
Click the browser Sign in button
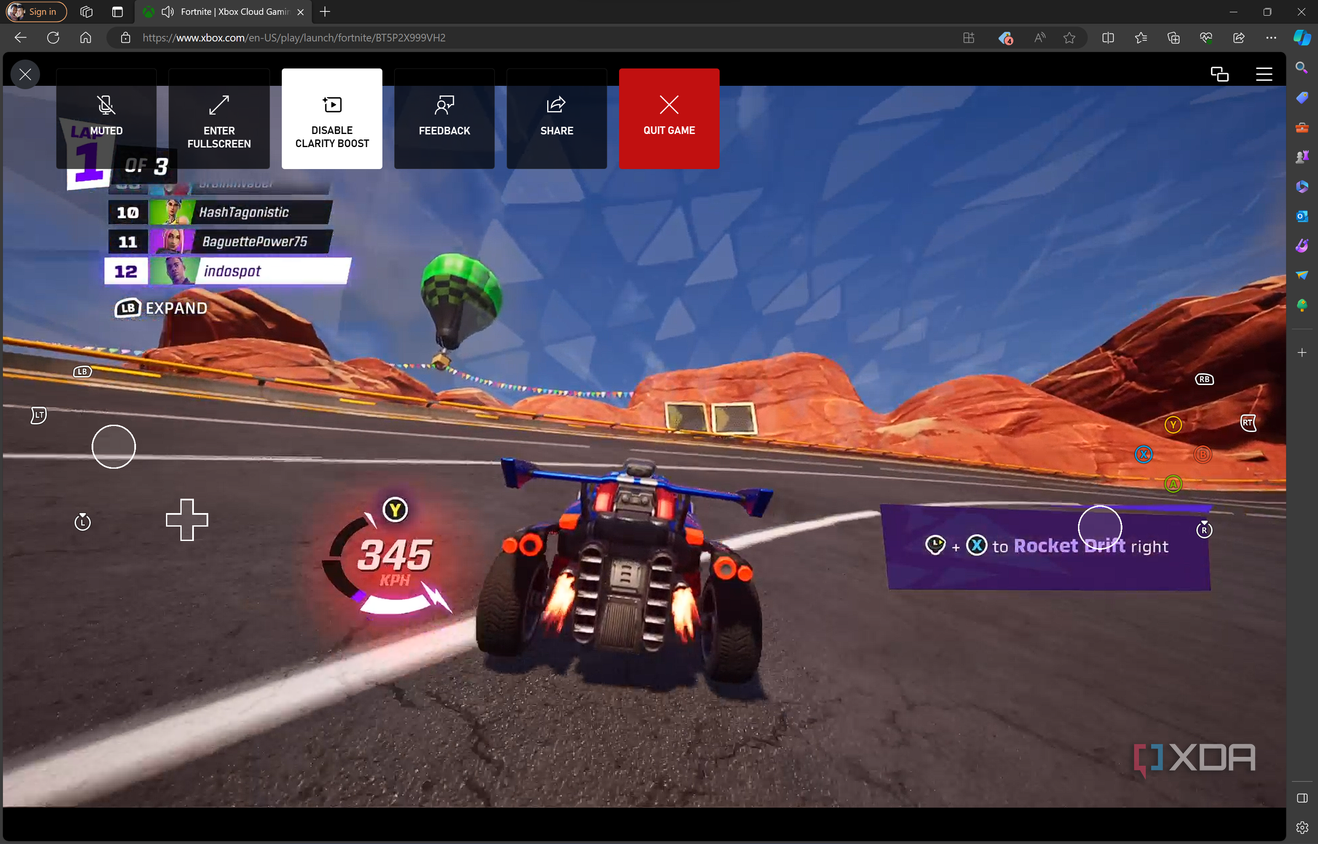[36, 12]
